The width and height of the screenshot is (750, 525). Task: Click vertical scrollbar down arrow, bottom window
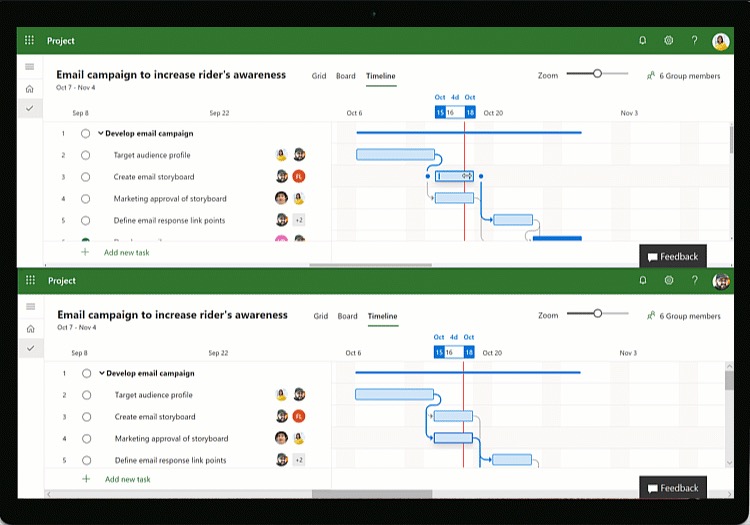click(729, 463)
